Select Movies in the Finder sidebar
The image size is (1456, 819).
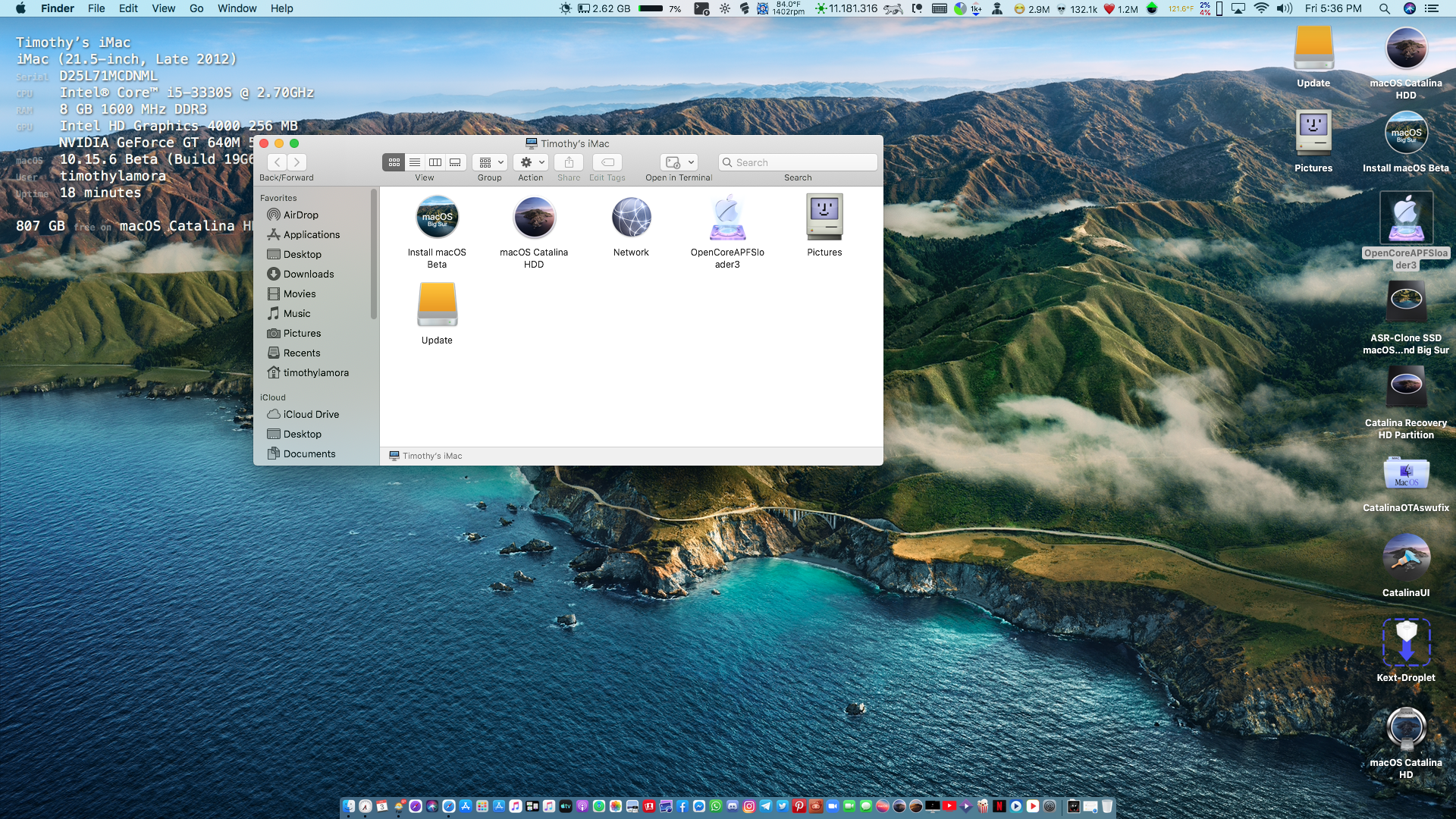(x=291, y=293)
